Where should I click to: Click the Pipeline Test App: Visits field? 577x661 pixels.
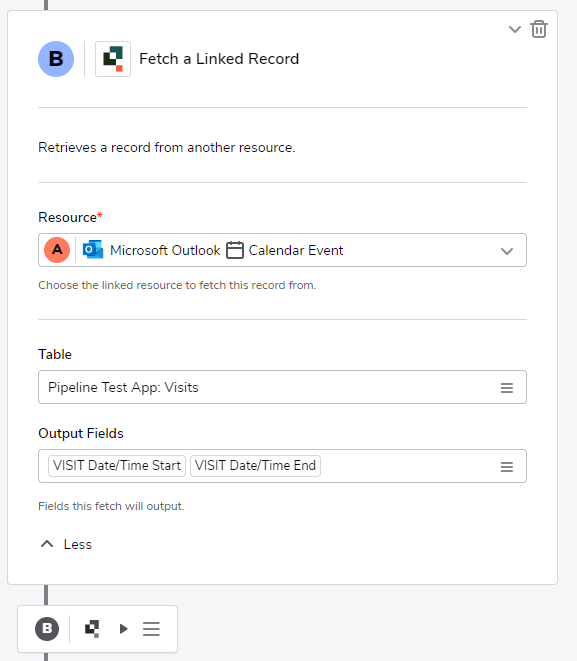(282, 387)
